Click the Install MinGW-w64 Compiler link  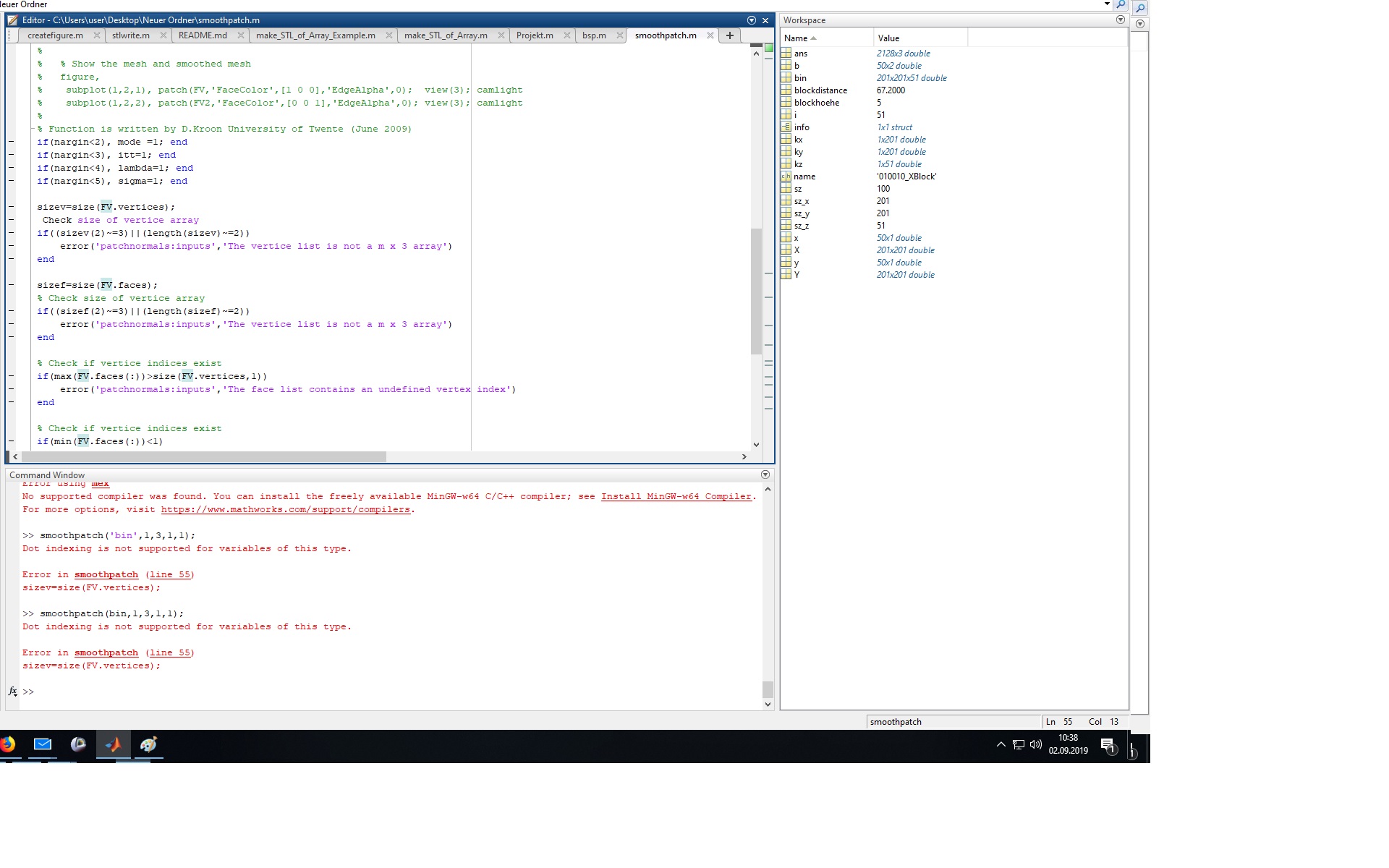[676, 496]
